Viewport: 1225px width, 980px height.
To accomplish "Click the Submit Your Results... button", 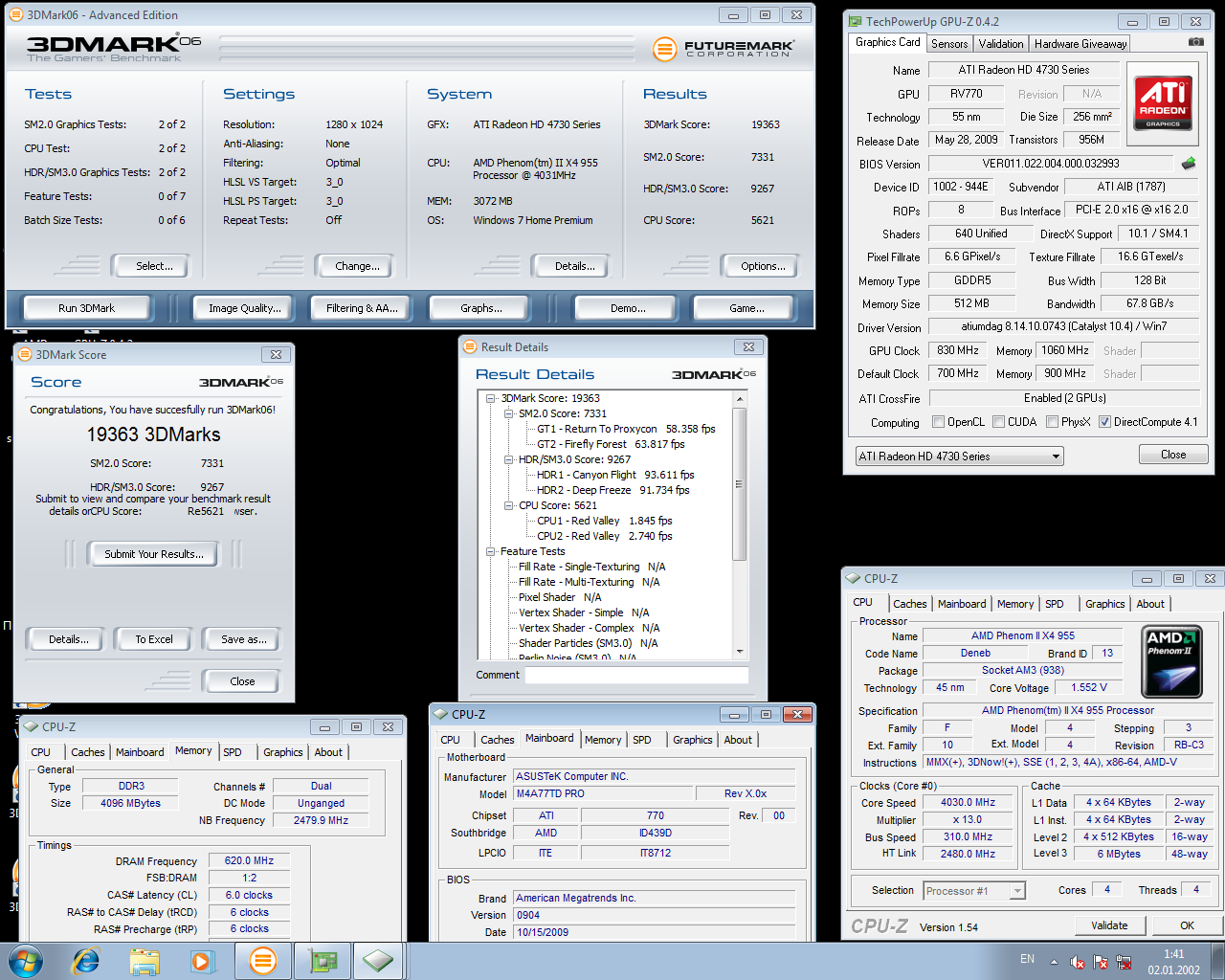I will [154, 554].
